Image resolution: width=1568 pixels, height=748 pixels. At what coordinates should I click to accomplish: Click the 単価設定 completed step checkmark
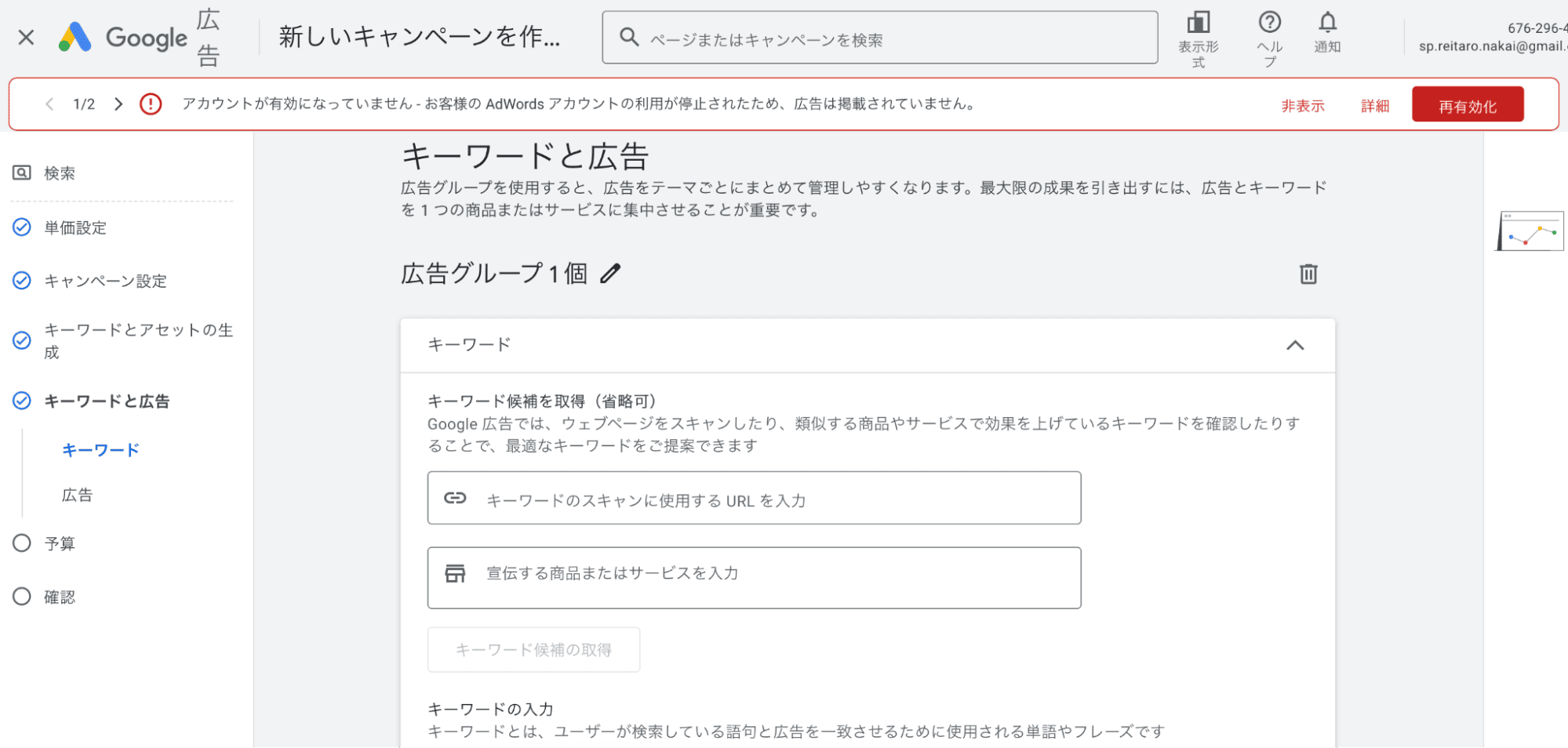22,227
